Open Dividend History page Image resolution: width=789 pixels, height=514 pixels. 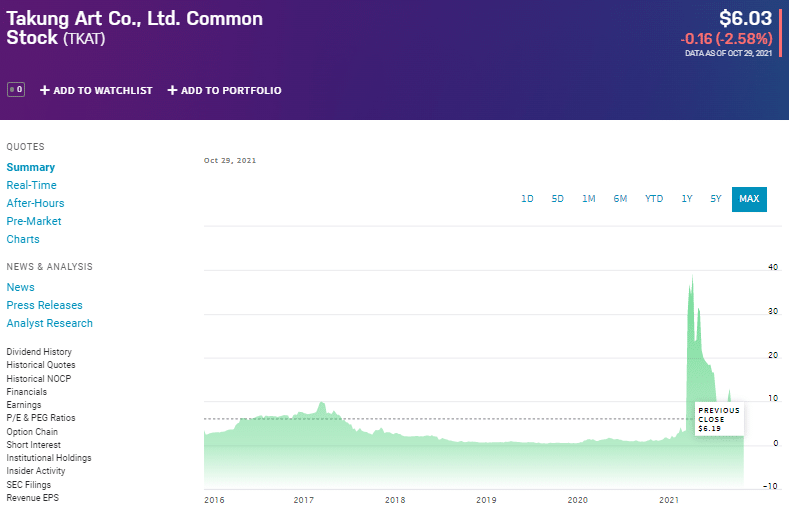(x=39, y=351)
